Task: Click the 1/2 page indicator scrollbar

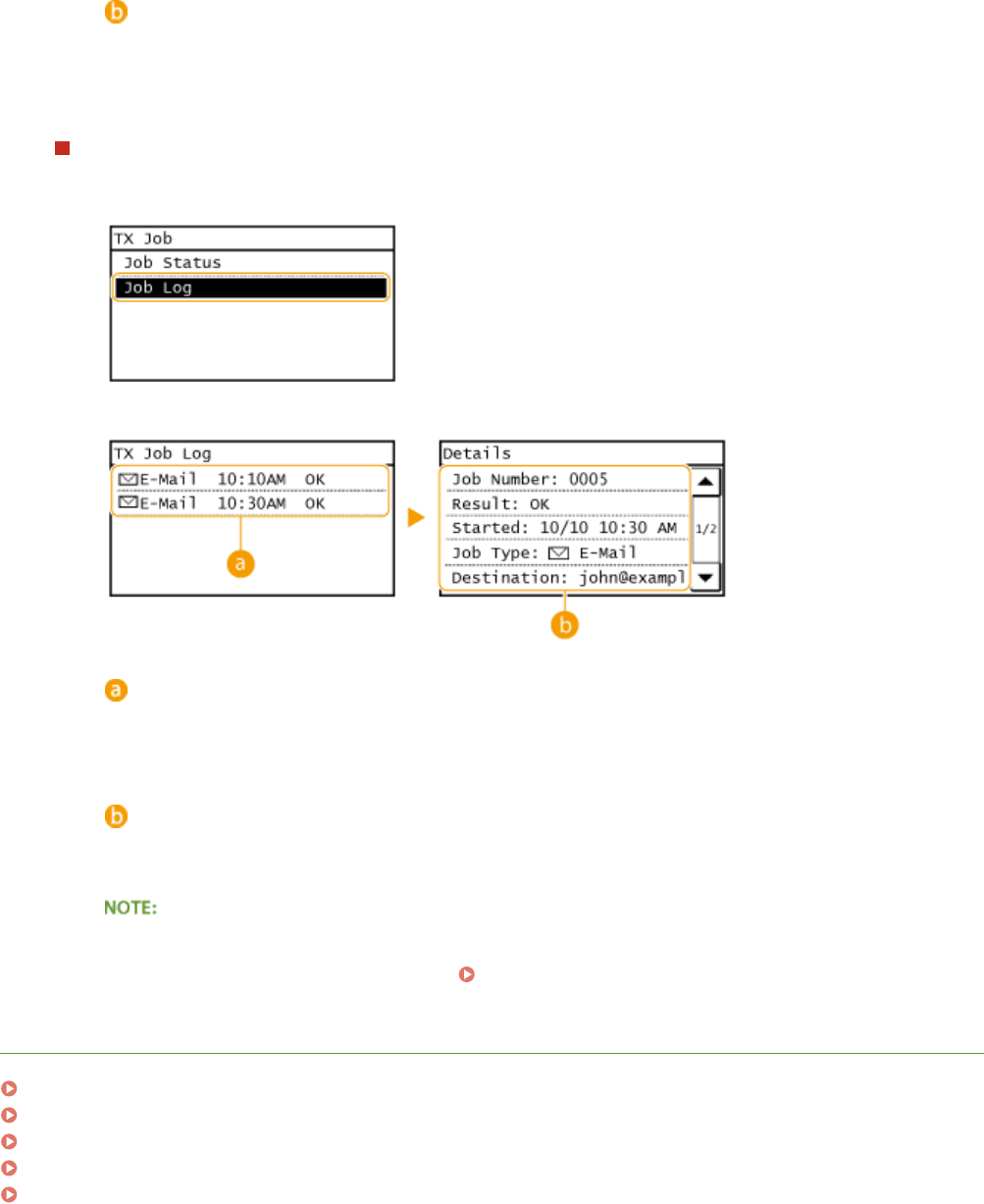Action: coord(706,529)
